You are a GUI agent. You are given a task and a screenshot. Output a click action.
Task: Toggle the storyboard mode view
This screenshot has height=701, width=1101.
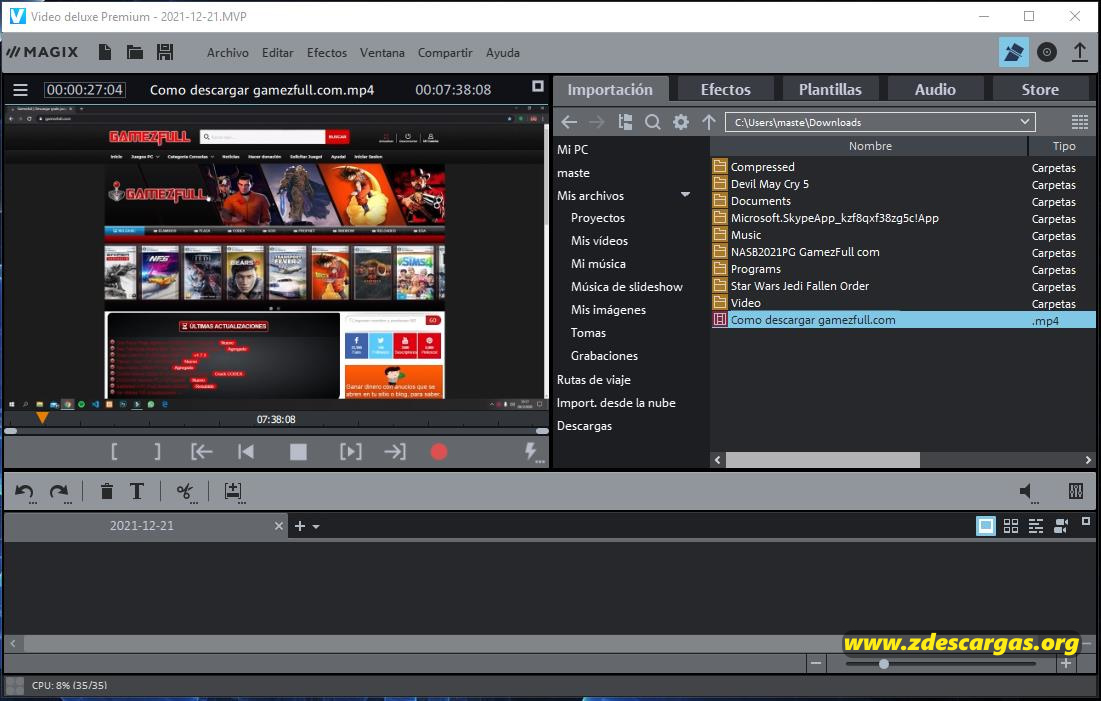pyautogui.click(x=986, y=525)
